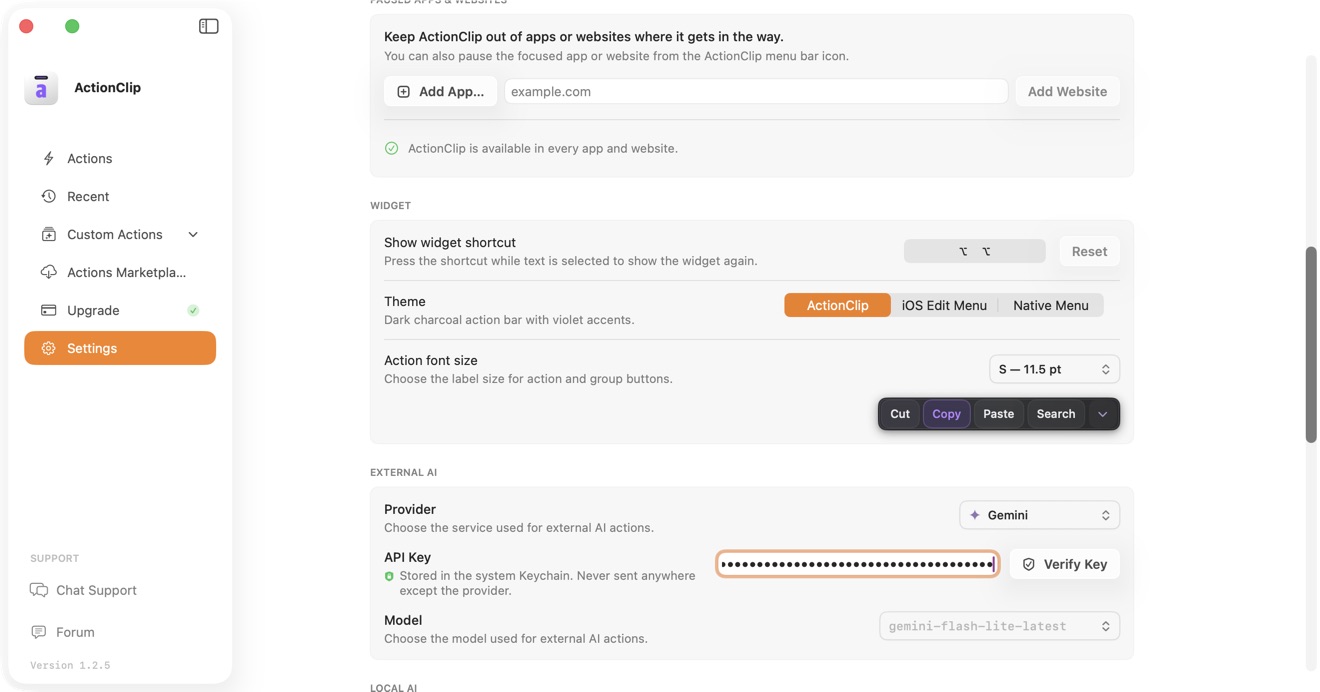Click the red close window button
The width and height of the screenshot is (1320, 692).
(26, 26)
